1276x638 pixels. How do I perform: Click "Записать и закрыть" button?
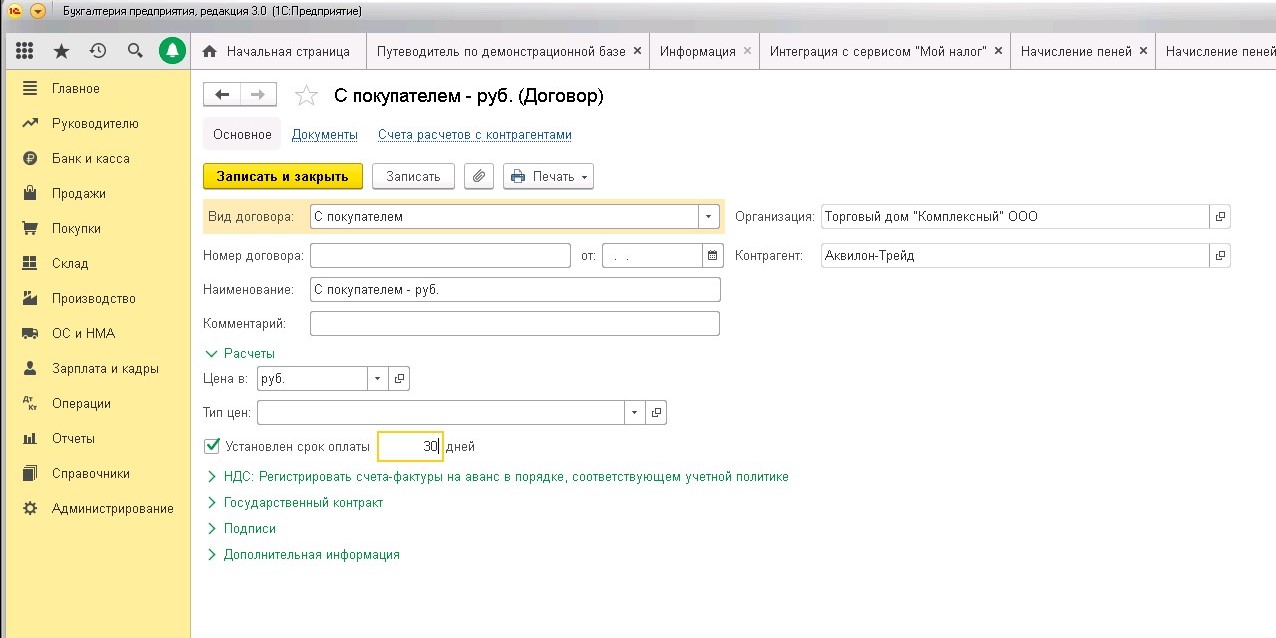(282, 176)
